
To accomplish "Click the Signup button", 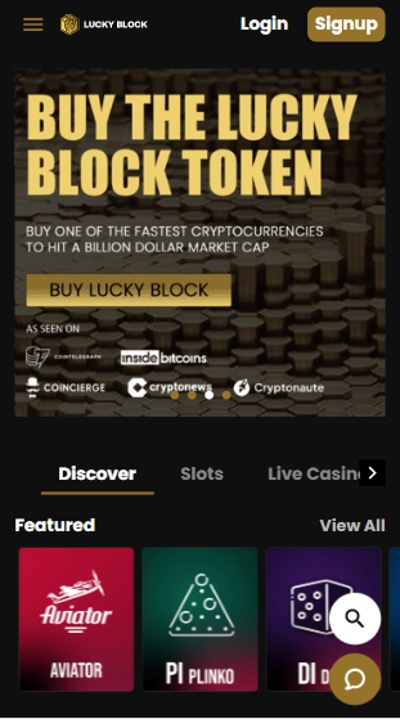I will click(x=346, y=24).
